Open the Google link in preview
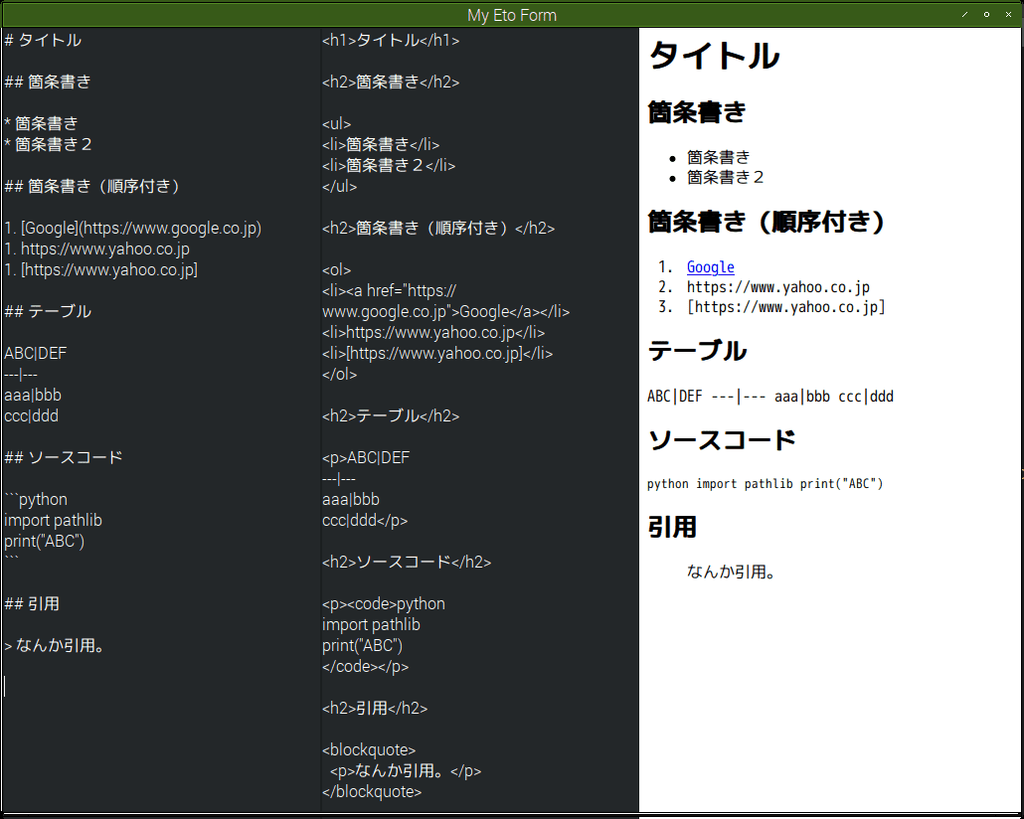This screenshot has width=1024, height=819. (710, 267)
